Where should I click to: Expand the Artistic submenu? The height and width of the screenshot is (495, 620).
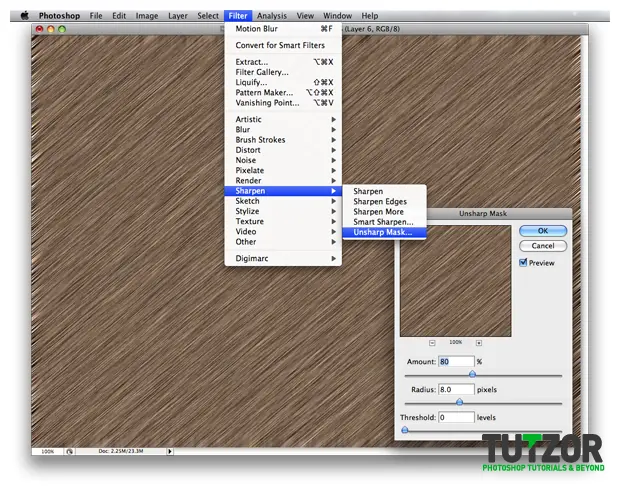point(283,119)
